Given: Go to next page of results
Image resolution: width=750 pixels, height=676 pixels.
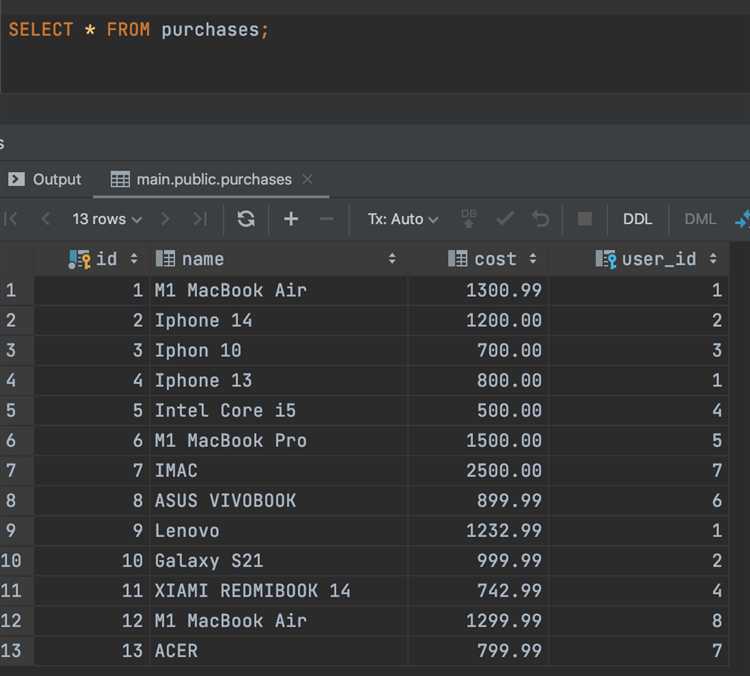Looking at the screenshot, I should 165,219.
